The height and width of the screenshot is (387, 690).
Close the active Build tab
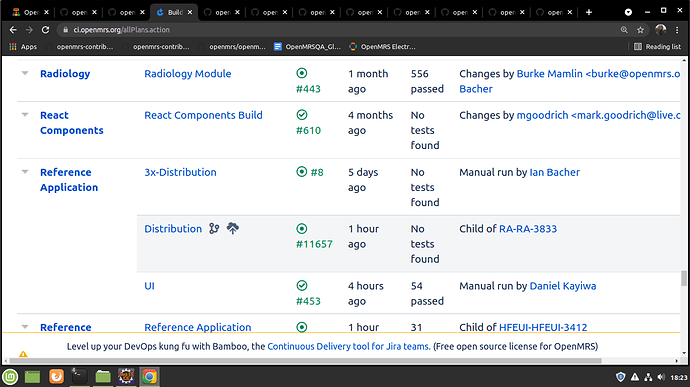pyautogui.click(x=190, y=12)
